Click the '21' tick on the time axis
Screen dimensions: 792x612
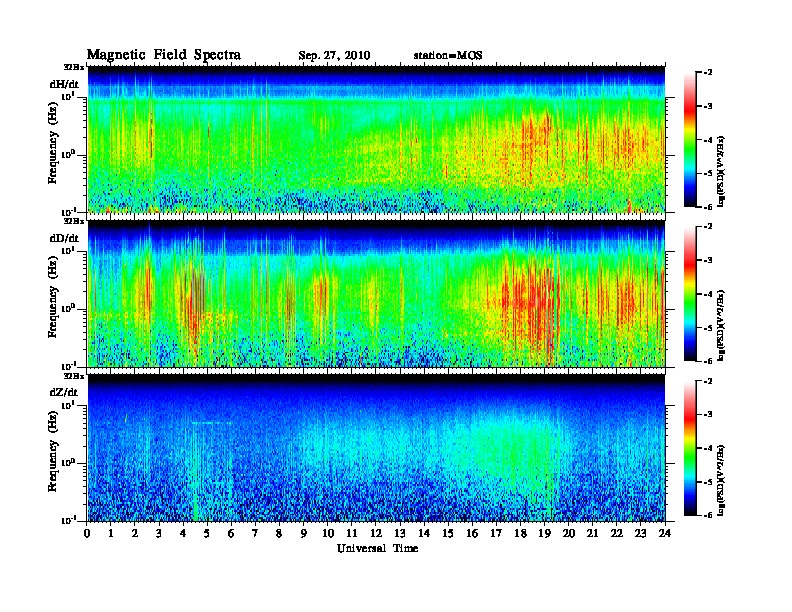click(592, 534)
